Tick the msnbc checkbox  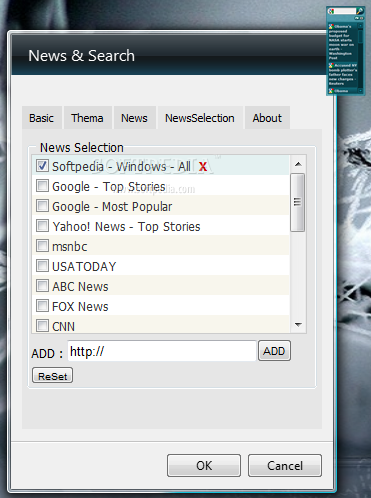pyautogui.click(x=42, y=245)
